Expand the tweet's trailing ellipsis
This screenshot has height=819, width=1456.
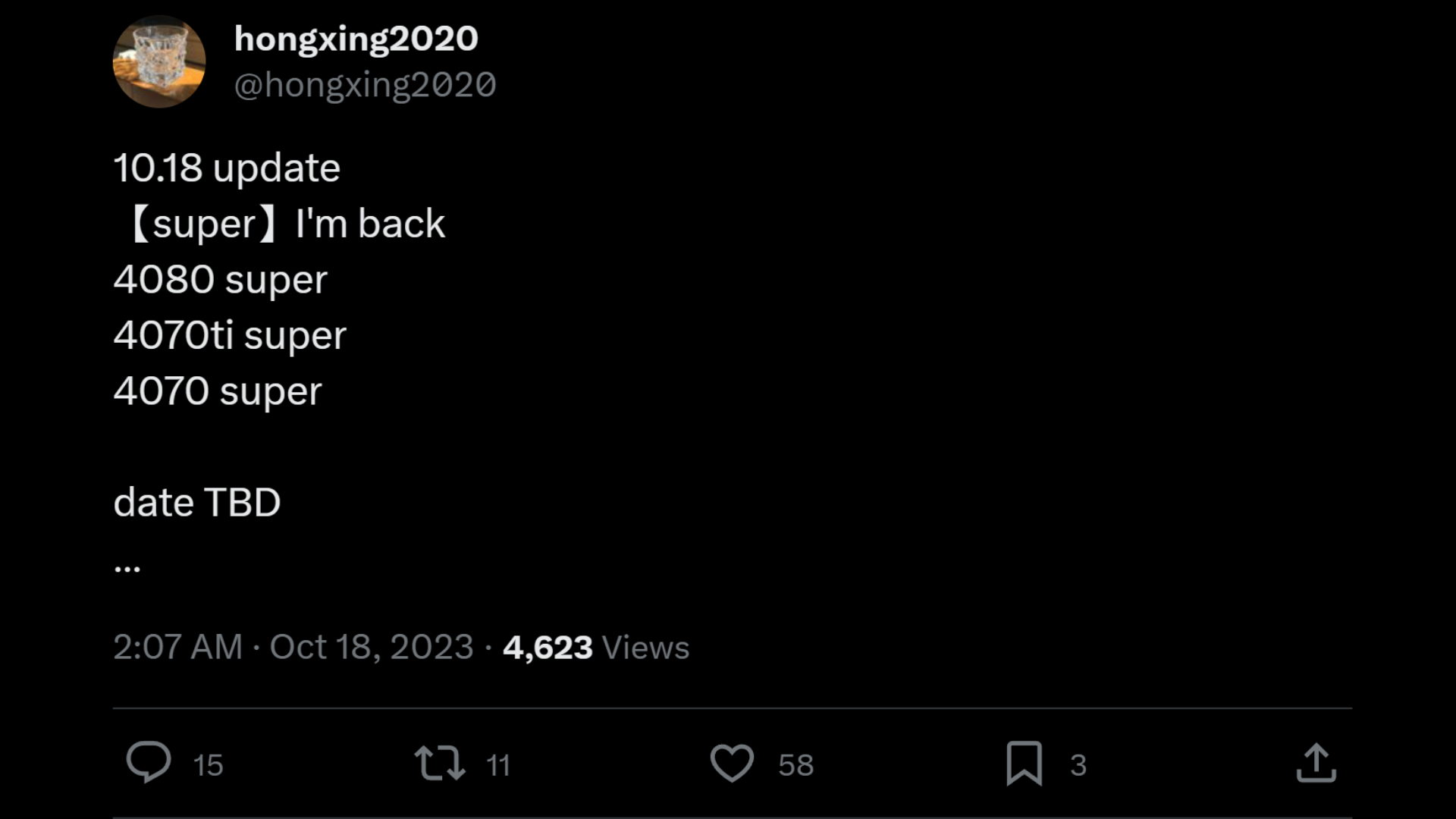(127, 567)
